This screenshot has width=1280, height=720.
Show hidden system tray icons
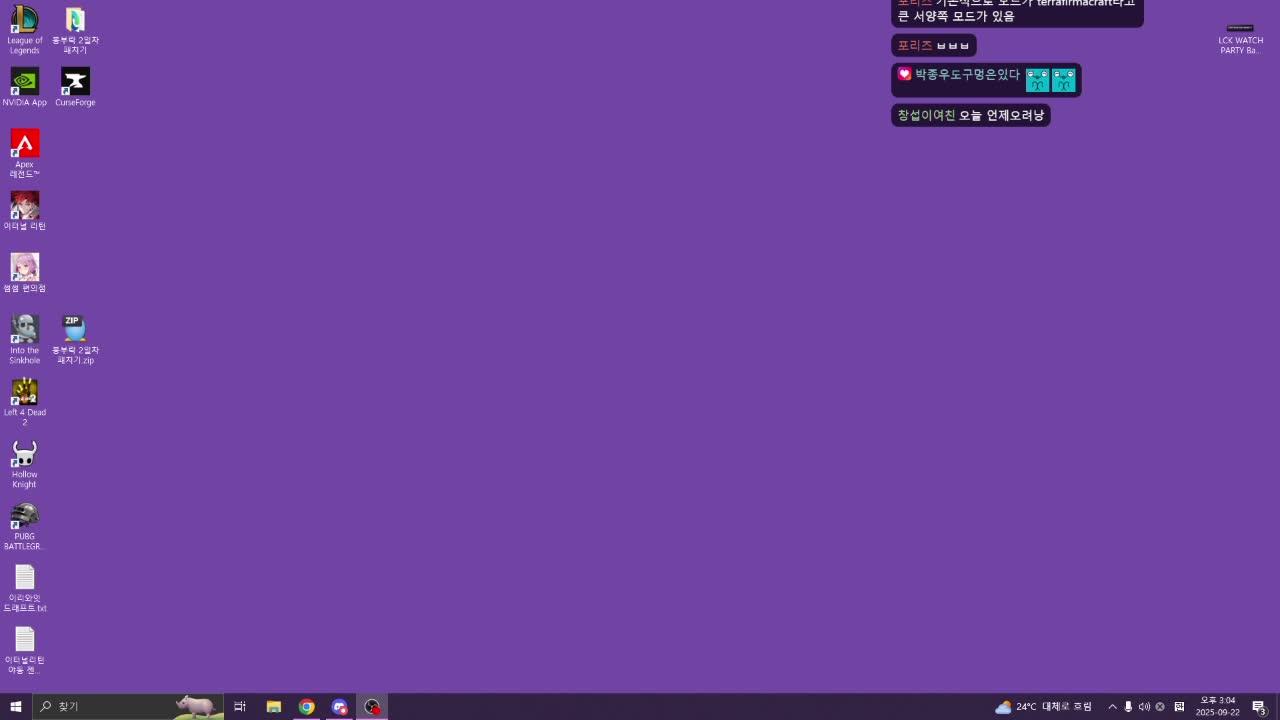[1112, 706]
